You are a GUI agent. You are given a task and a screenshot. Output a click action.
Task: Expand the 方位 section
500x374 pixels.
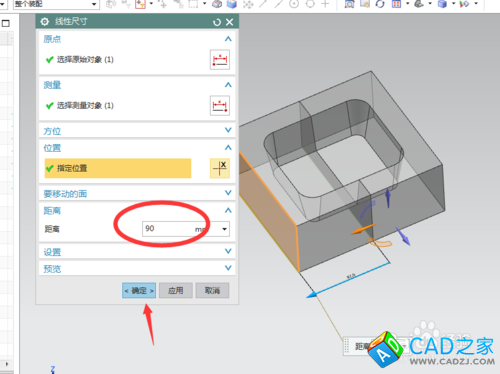(x=228, y=130)
